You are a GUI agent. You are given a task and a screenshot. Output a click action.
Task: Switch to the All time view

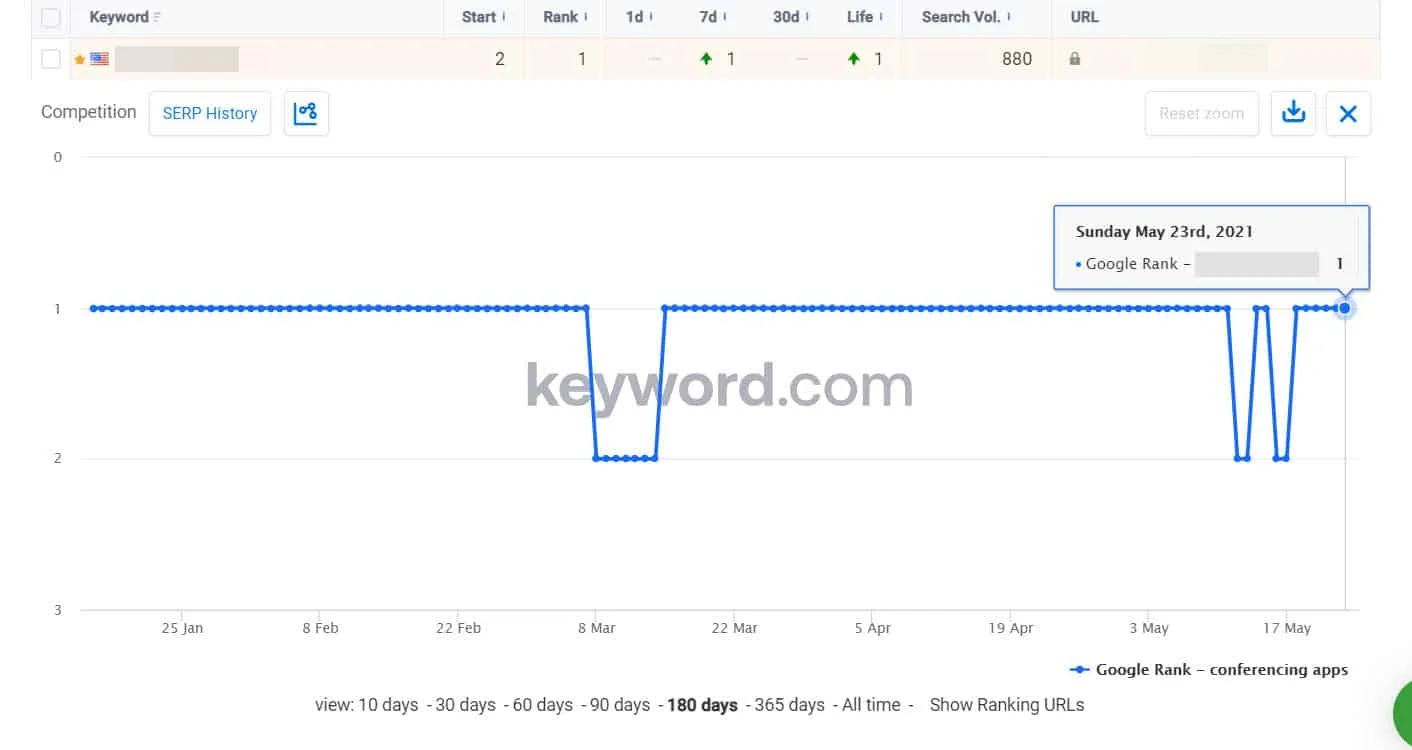[871, 704]
